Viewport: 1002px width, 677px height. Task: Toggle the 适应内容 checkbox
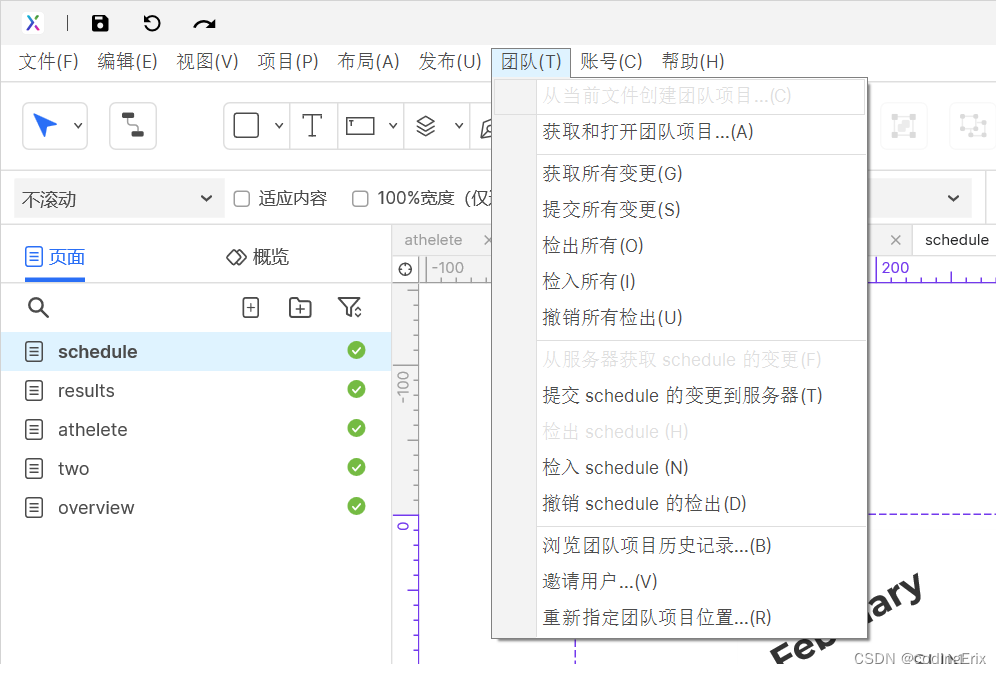pyautogui.click(x=242, y=199)
